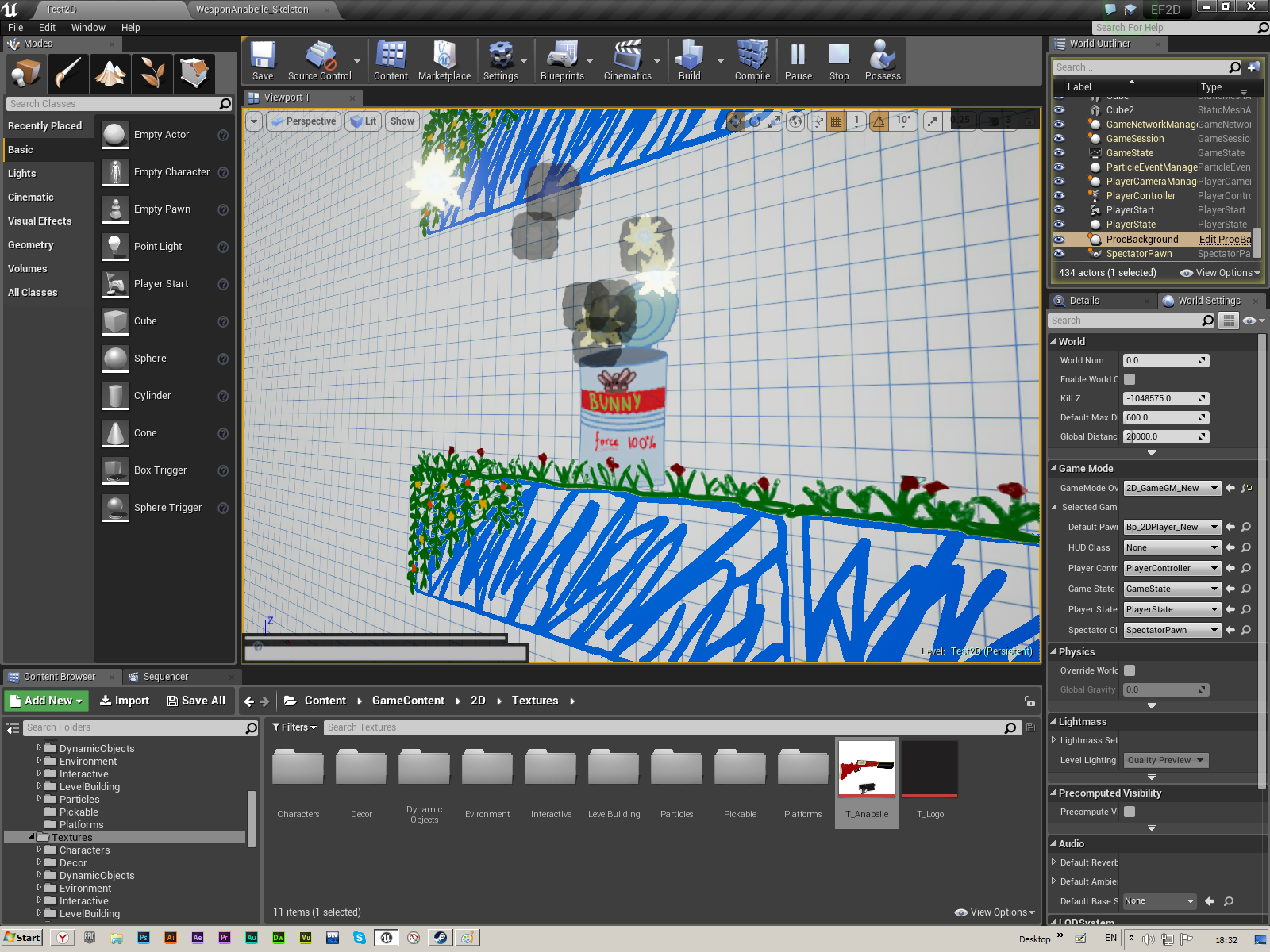Viewport: 1270px width, 952px height.
Task: Click the Build toolbar icon
Action: (x=690, y=61)
